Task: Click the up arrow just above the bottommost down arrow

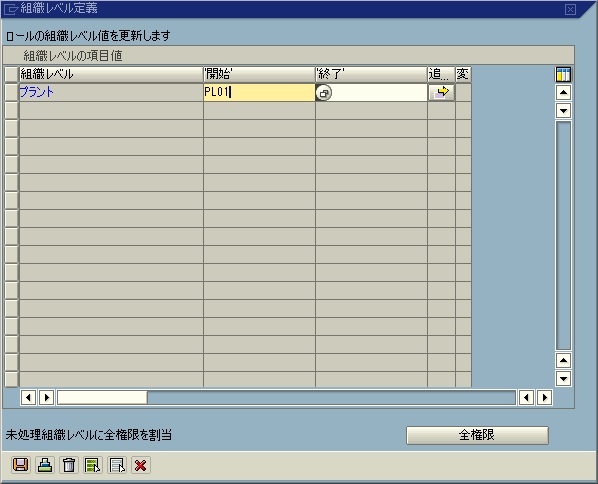Action: (x=563, y=360)
